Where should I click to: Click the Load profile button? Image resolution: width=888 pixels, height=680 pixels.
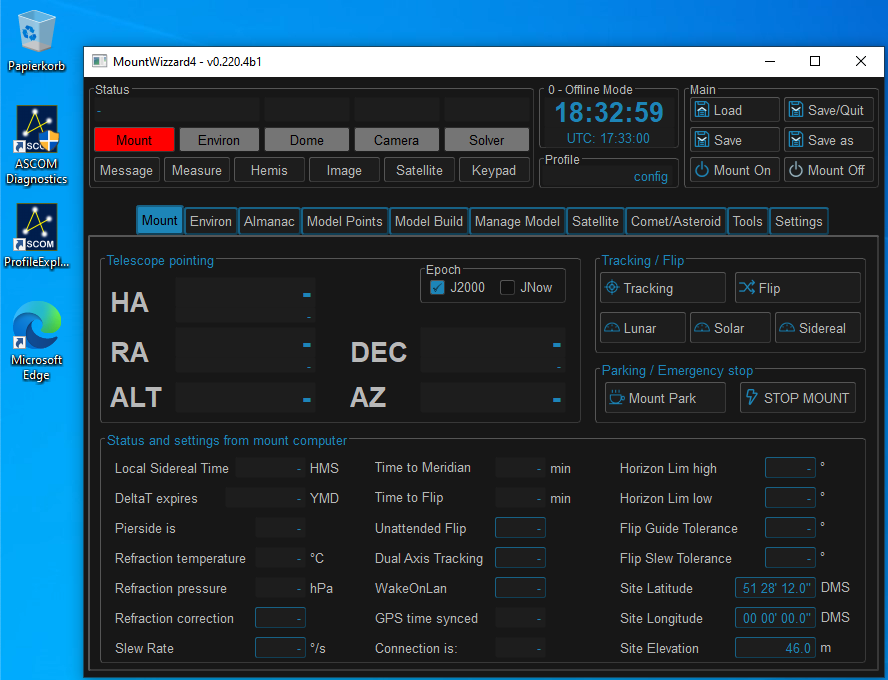click(x=735, y=110)
